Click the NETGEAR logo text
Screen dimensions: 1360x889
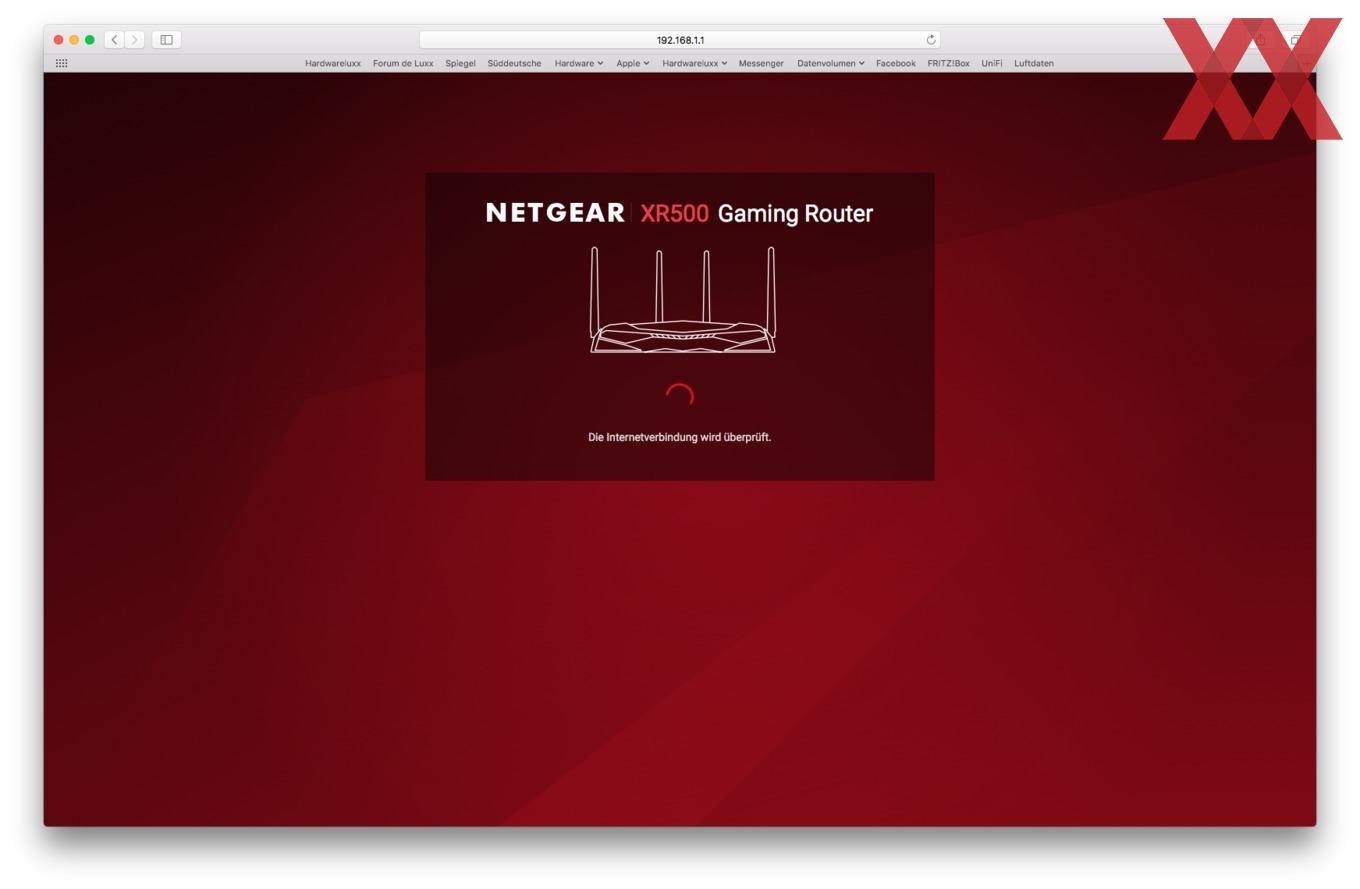555,213
